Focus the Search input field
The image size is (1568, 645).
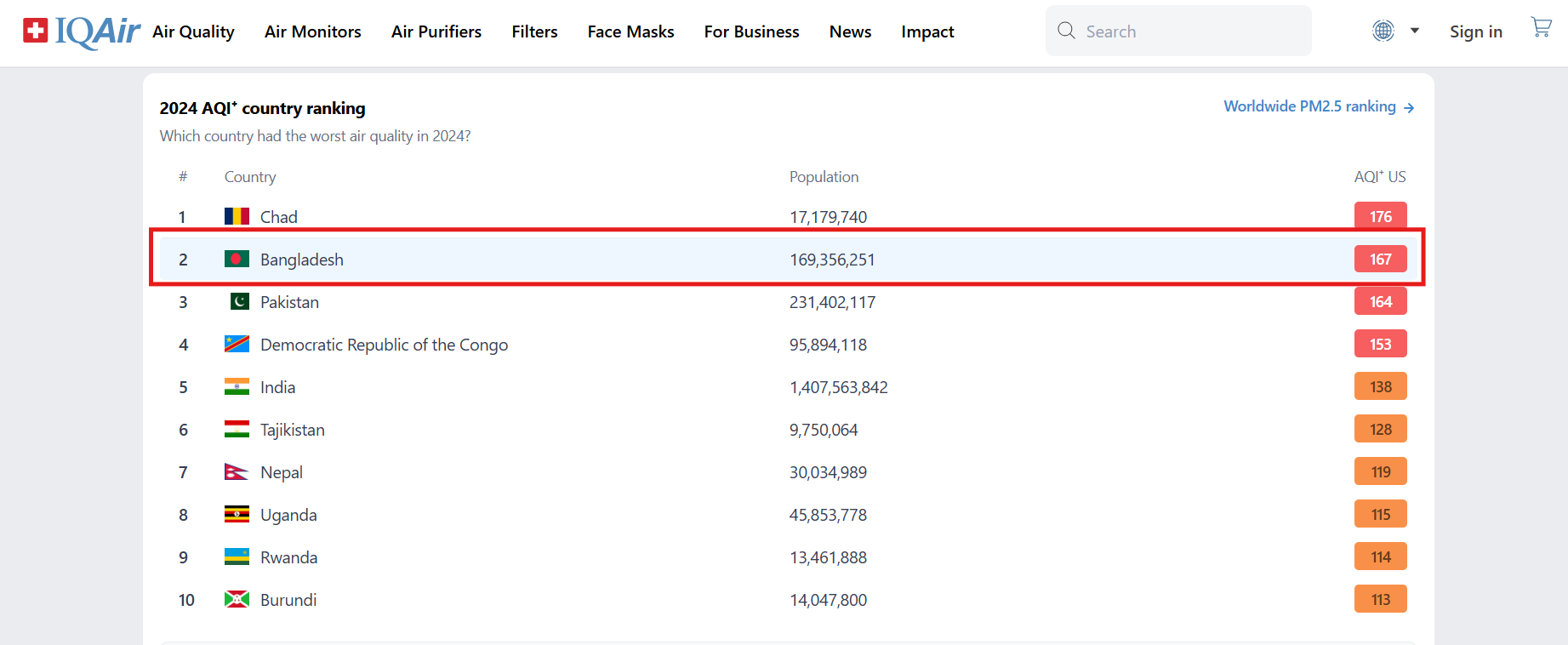1178,31
